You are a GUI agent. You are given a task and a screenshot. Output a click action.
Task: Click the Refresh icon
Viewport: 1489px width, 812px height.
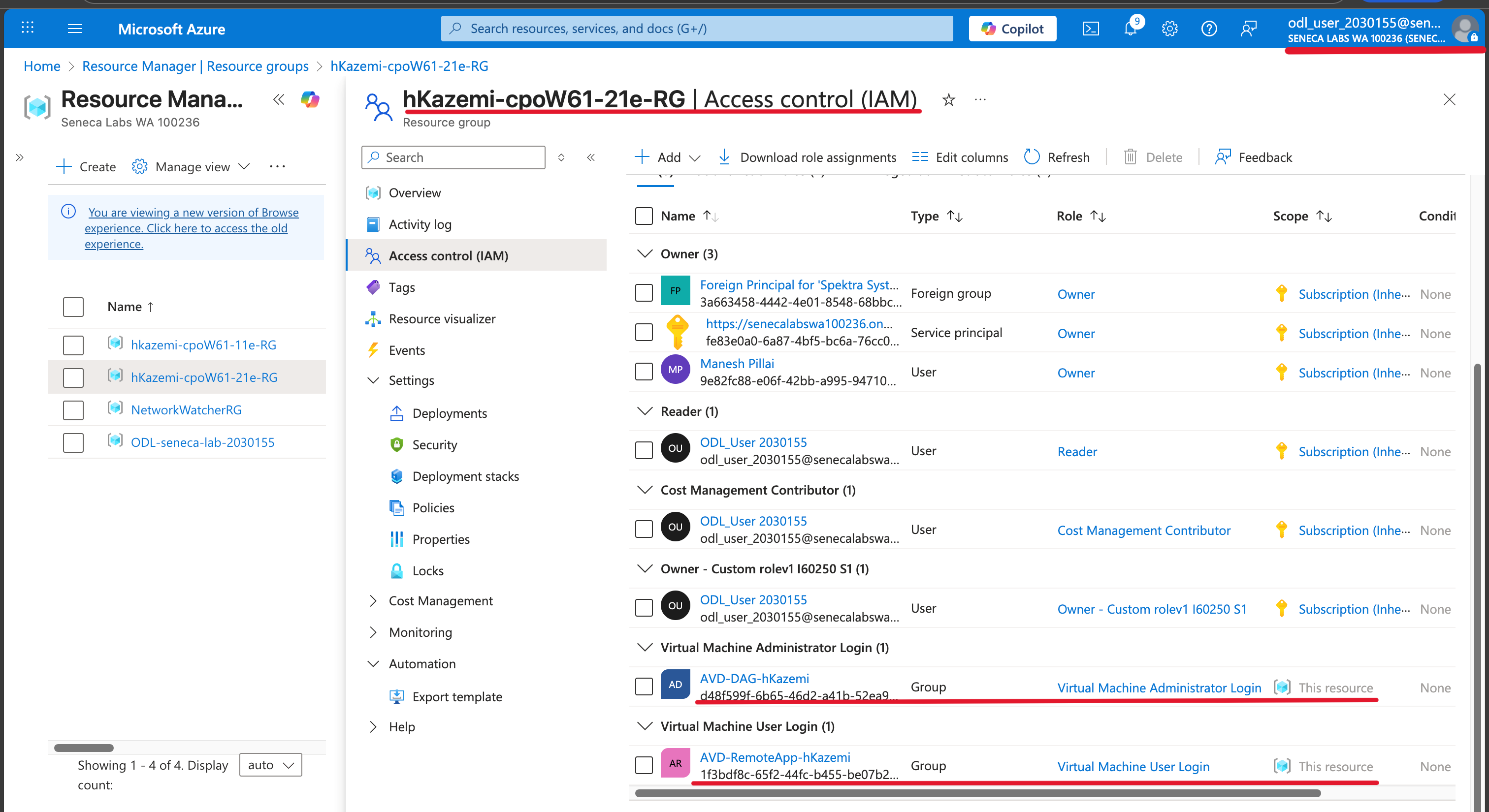tap(1031, 156)
